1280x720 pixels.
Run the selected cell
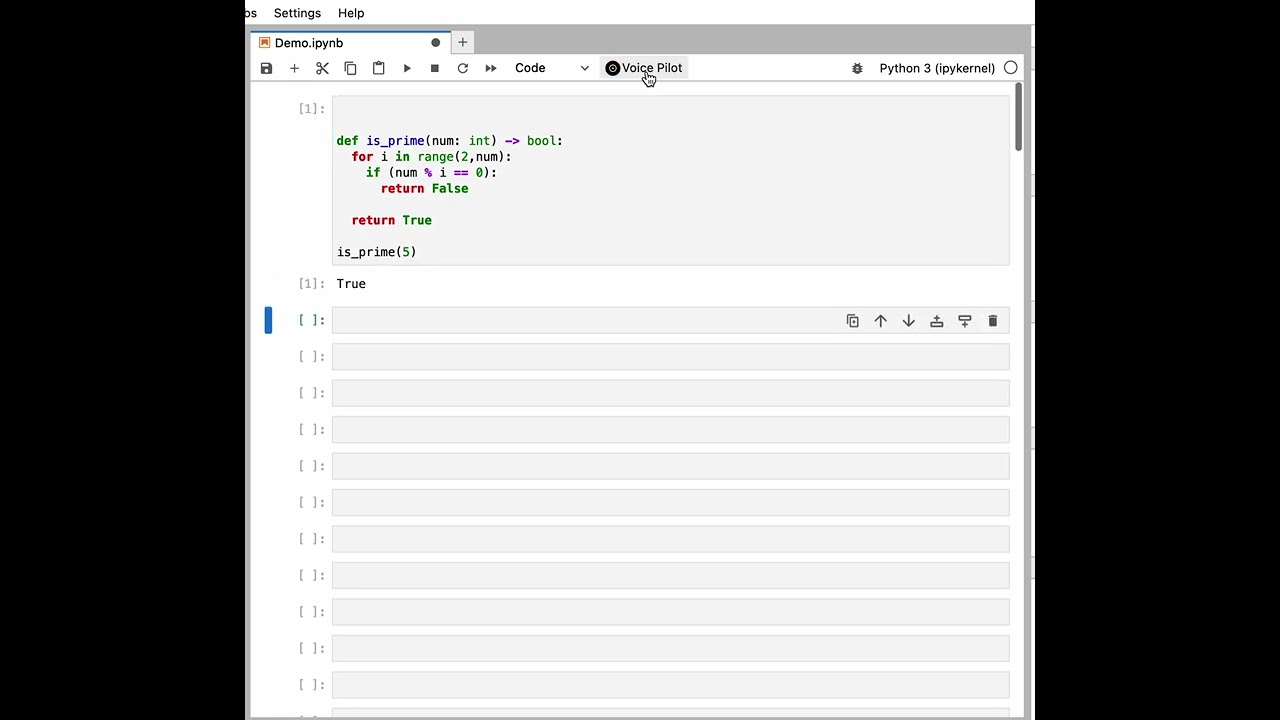point(407,68)
